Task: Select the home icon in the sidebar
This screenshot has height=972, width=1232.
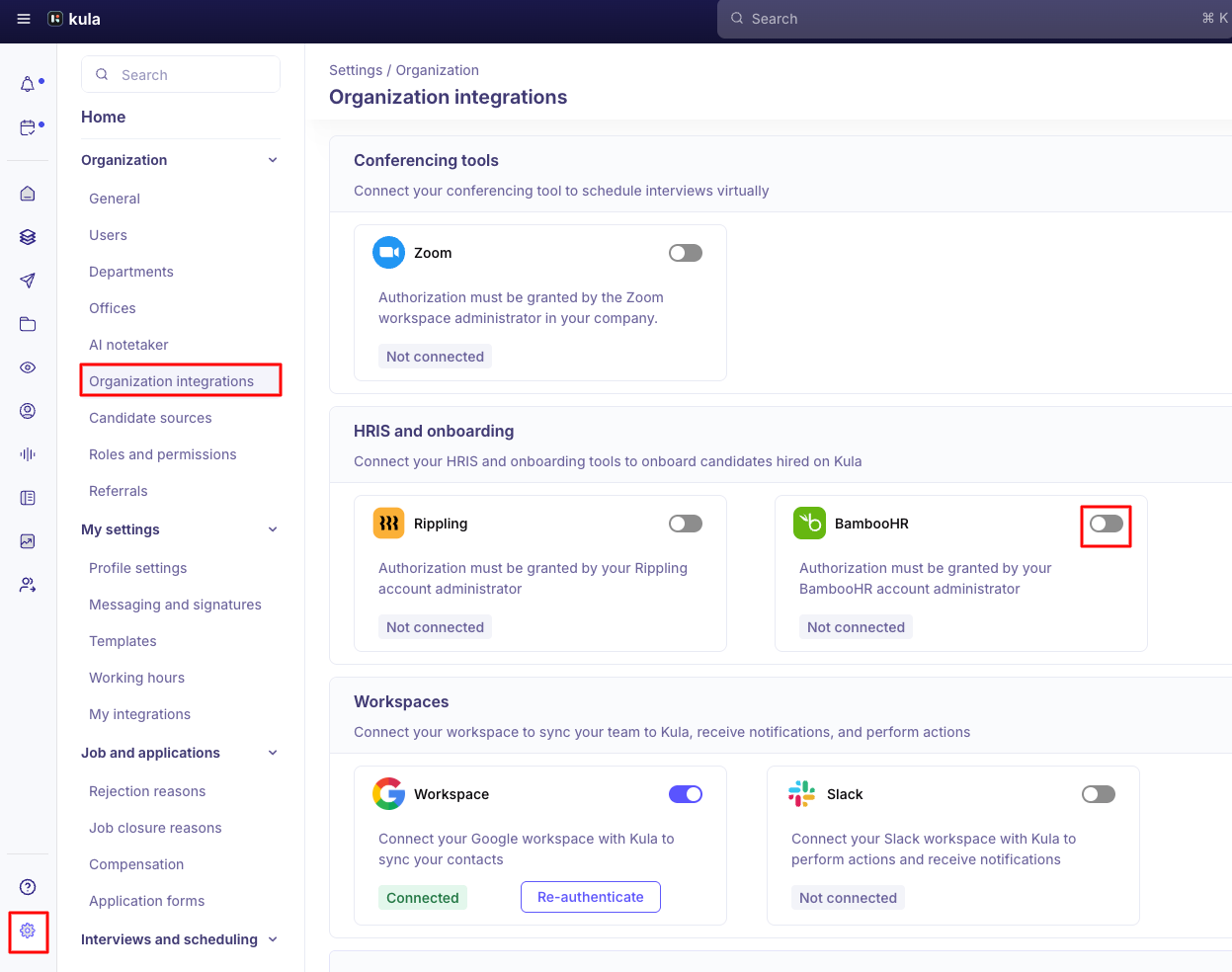Action: tap(28, 194)
